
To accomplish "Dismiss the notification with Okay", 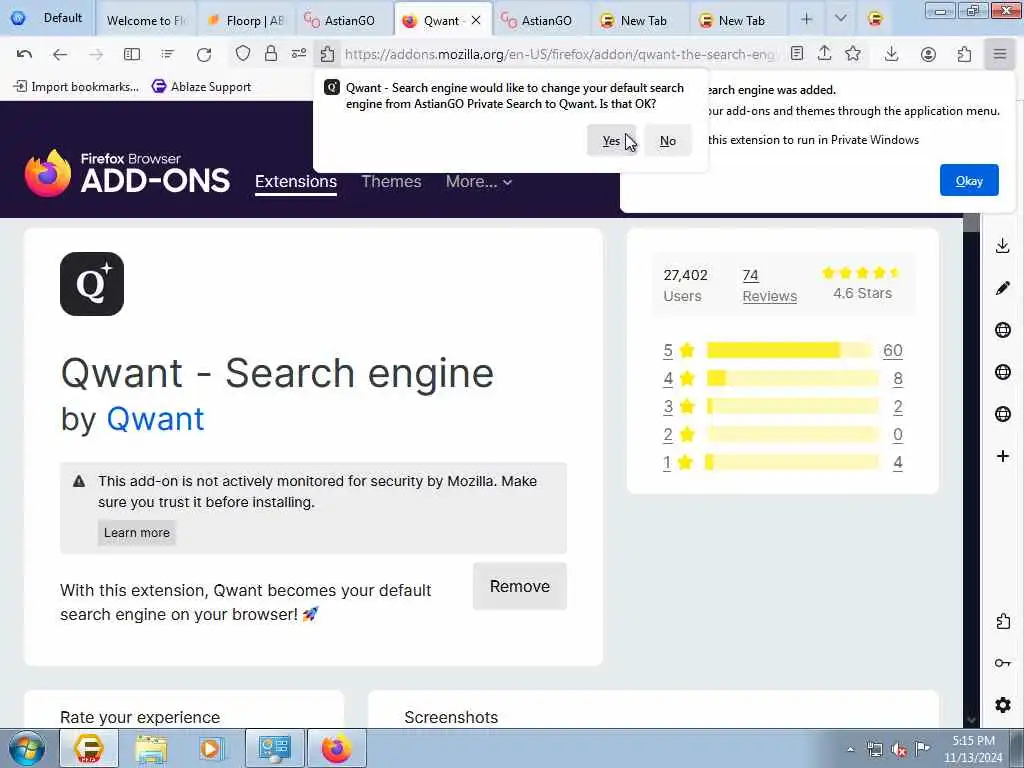I will [x=969, y=180].
